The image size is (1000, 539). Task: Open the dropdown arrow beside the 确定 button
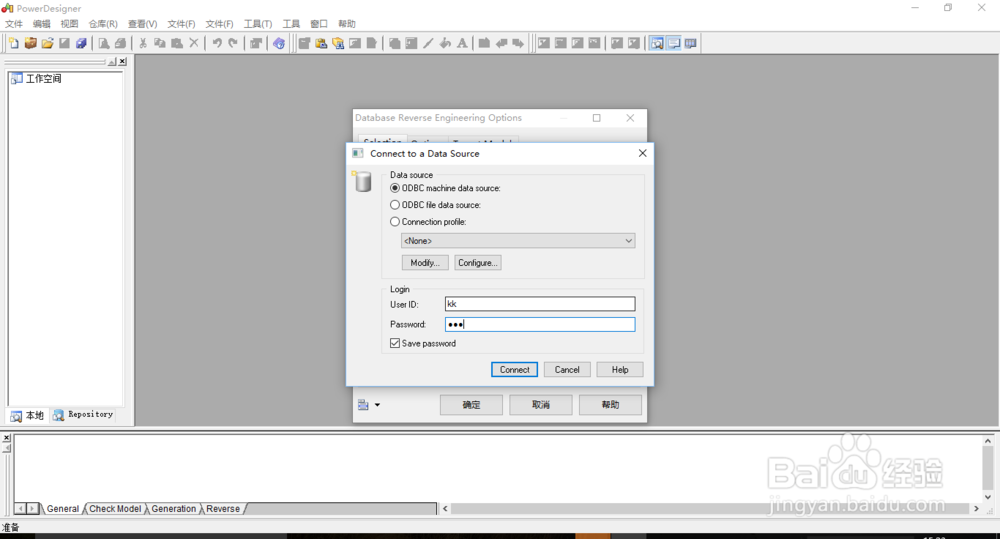[378, 405]
